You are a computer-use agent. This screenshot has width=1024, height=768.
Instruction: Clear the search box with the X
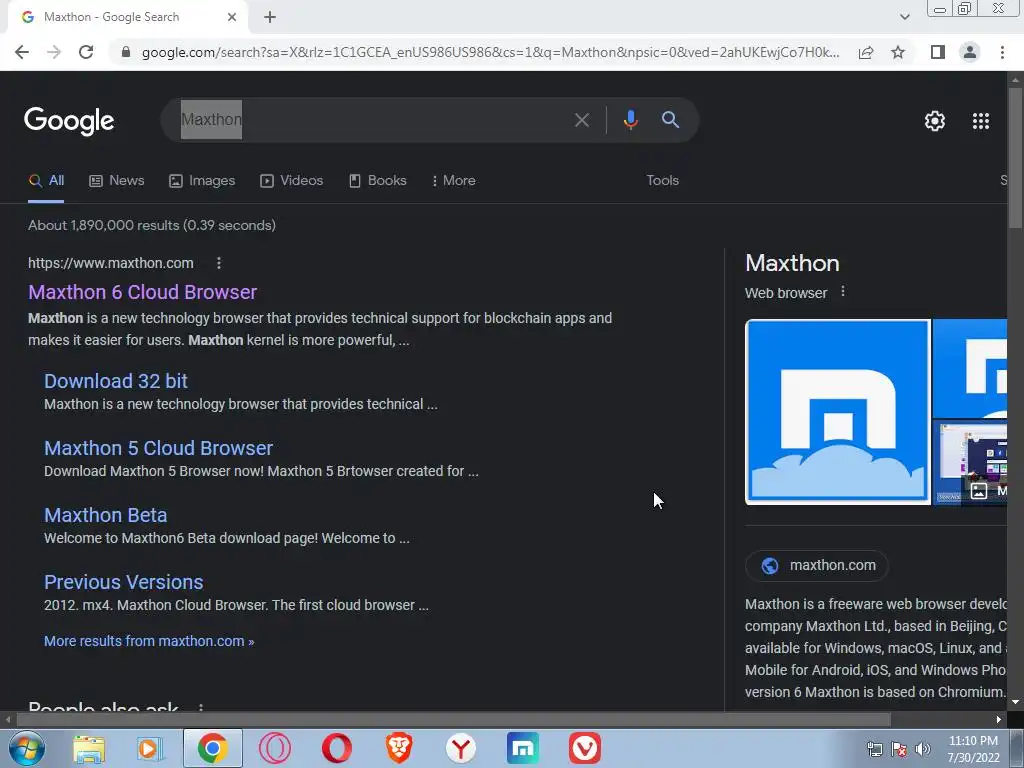582,120
